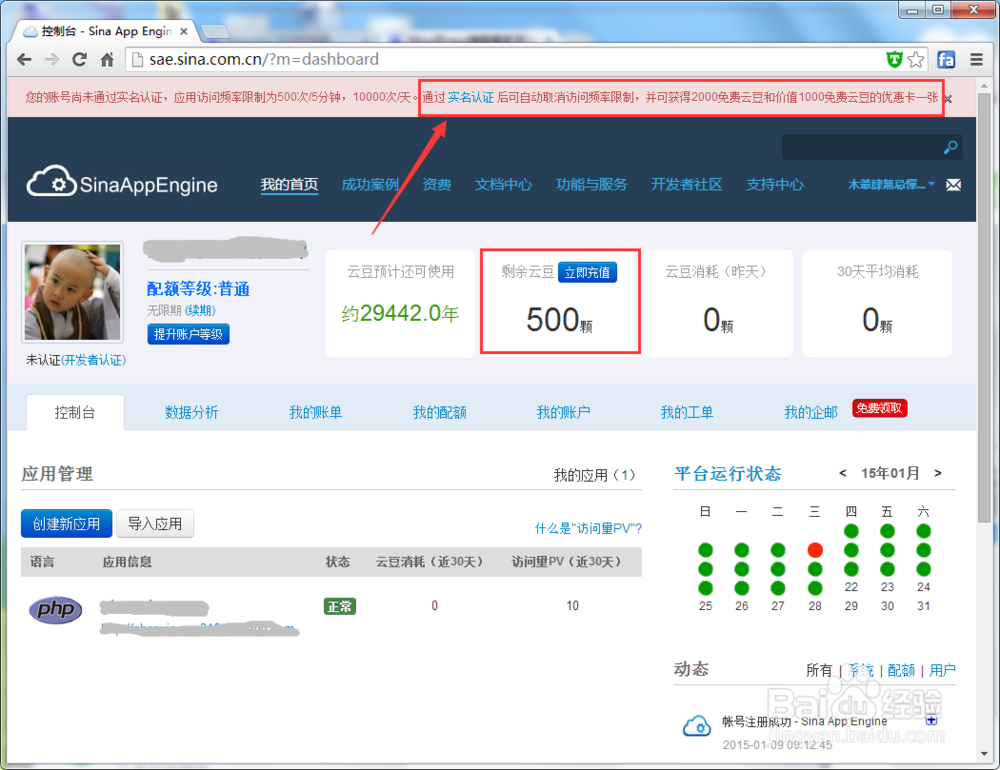Click the 帐号注册成功 news title

tap(804, 722)
